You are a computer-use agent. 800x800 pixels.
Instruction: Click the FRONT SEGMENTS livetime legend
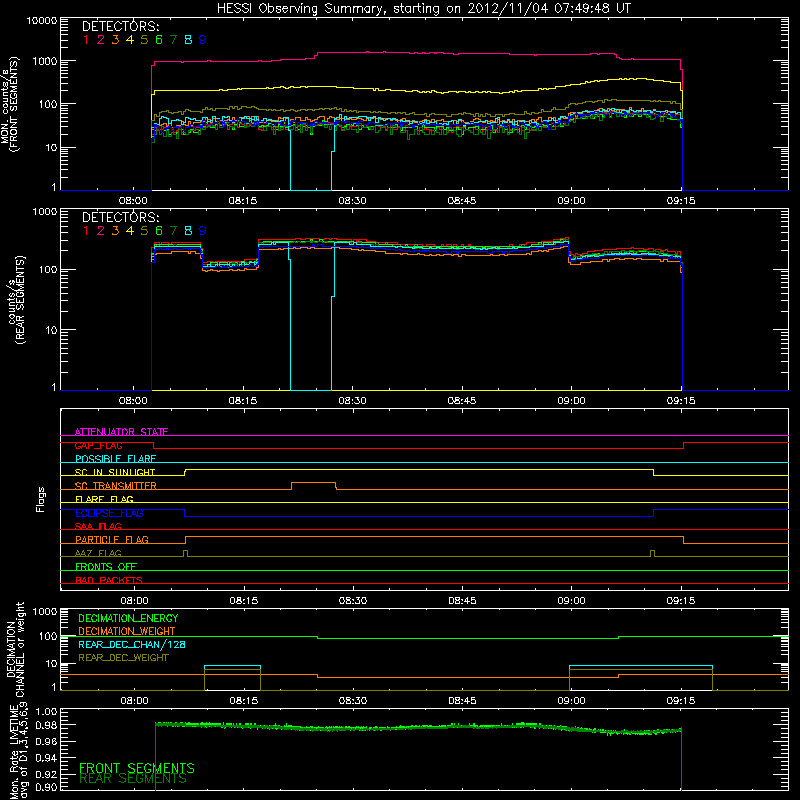click(x=137, y=768)
